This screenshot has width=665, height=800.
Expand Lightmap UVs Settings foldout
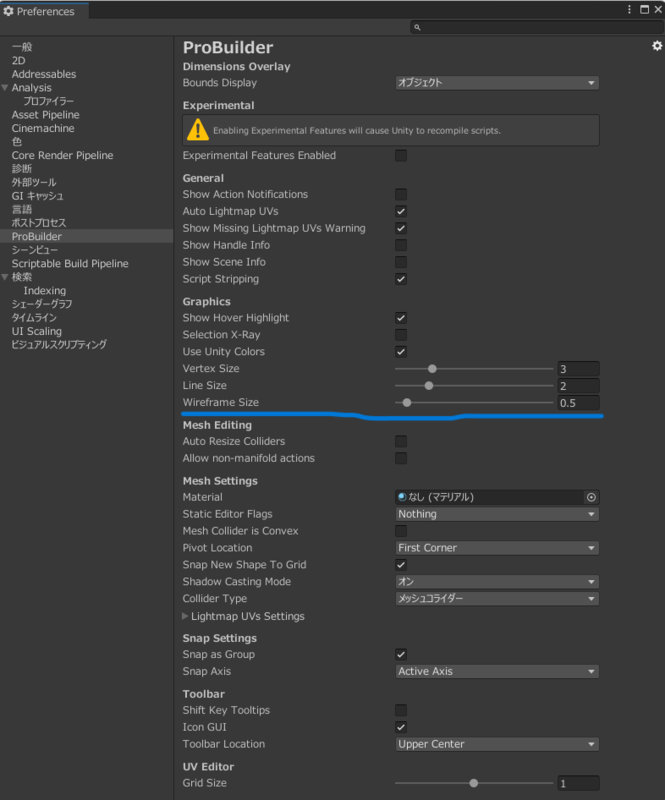tap(185, 616)
